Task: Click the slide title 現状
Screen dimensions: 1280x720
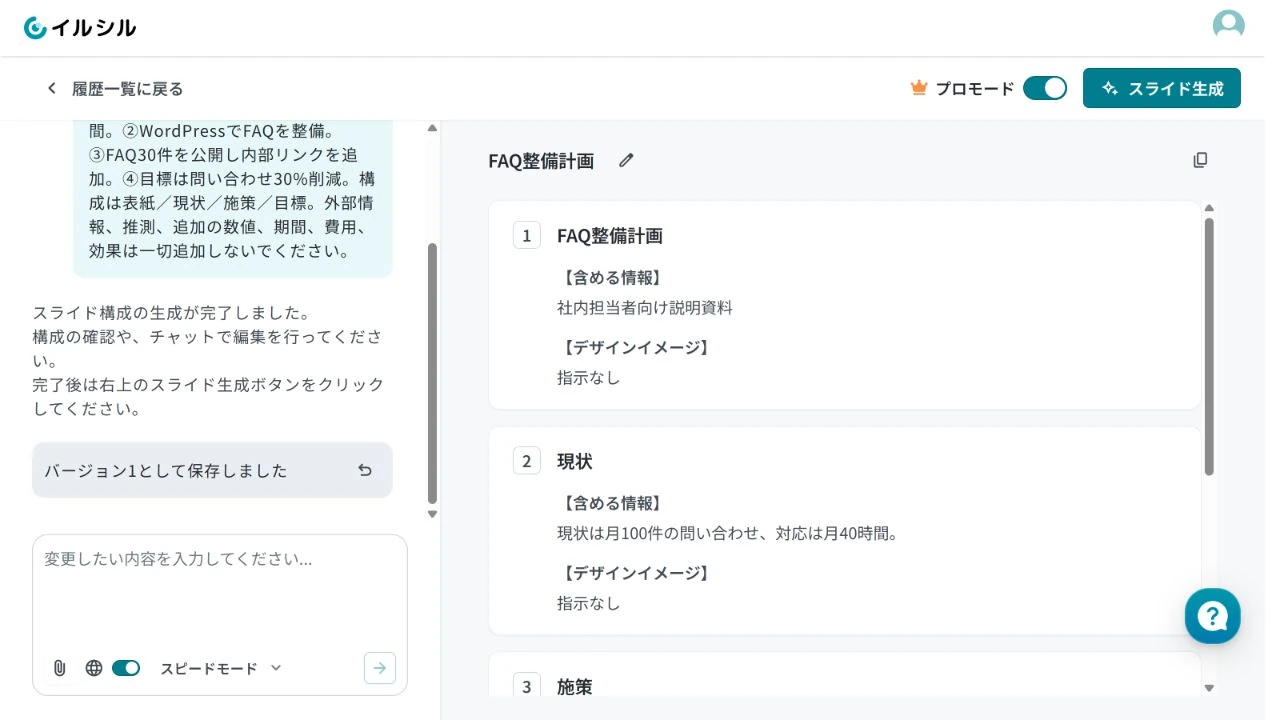Action: 575,462
